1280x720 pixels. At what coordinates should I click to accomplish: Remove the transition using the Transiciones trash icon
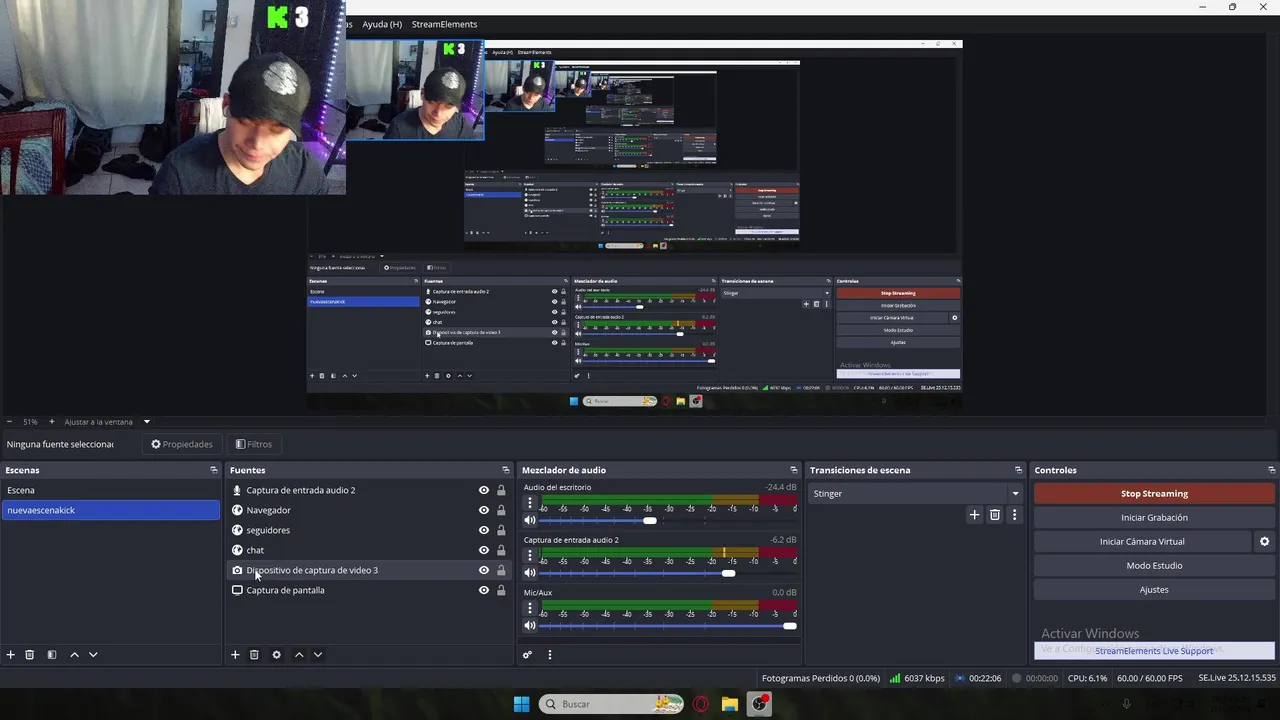[994, 515]
